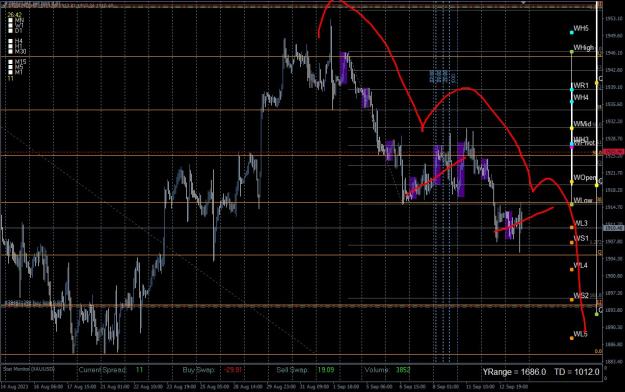Click the Sell Swap label
The height and width of the screenshot is (392, 625).
pyautogui.click(x=292, y=370)
